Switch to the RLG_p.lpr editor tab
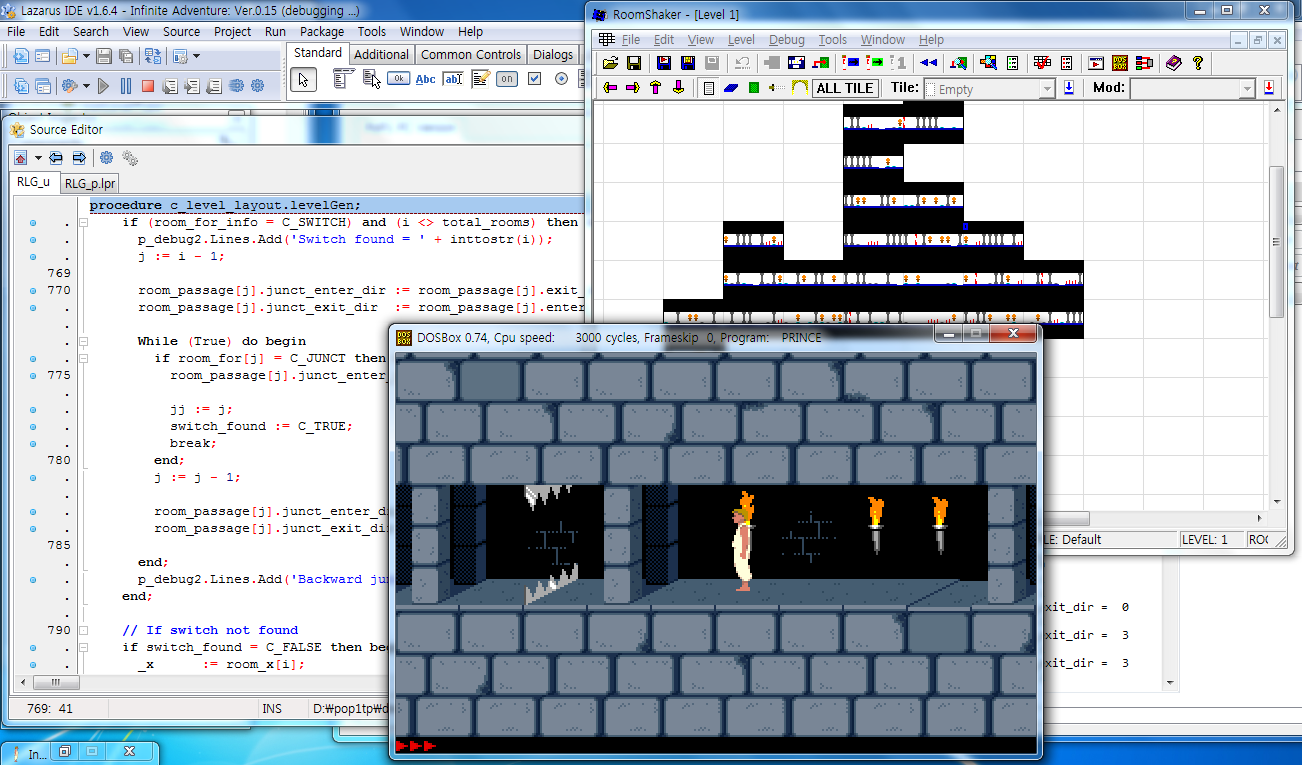The height and width of the screenshot is (765, 1302). point(90,183)
